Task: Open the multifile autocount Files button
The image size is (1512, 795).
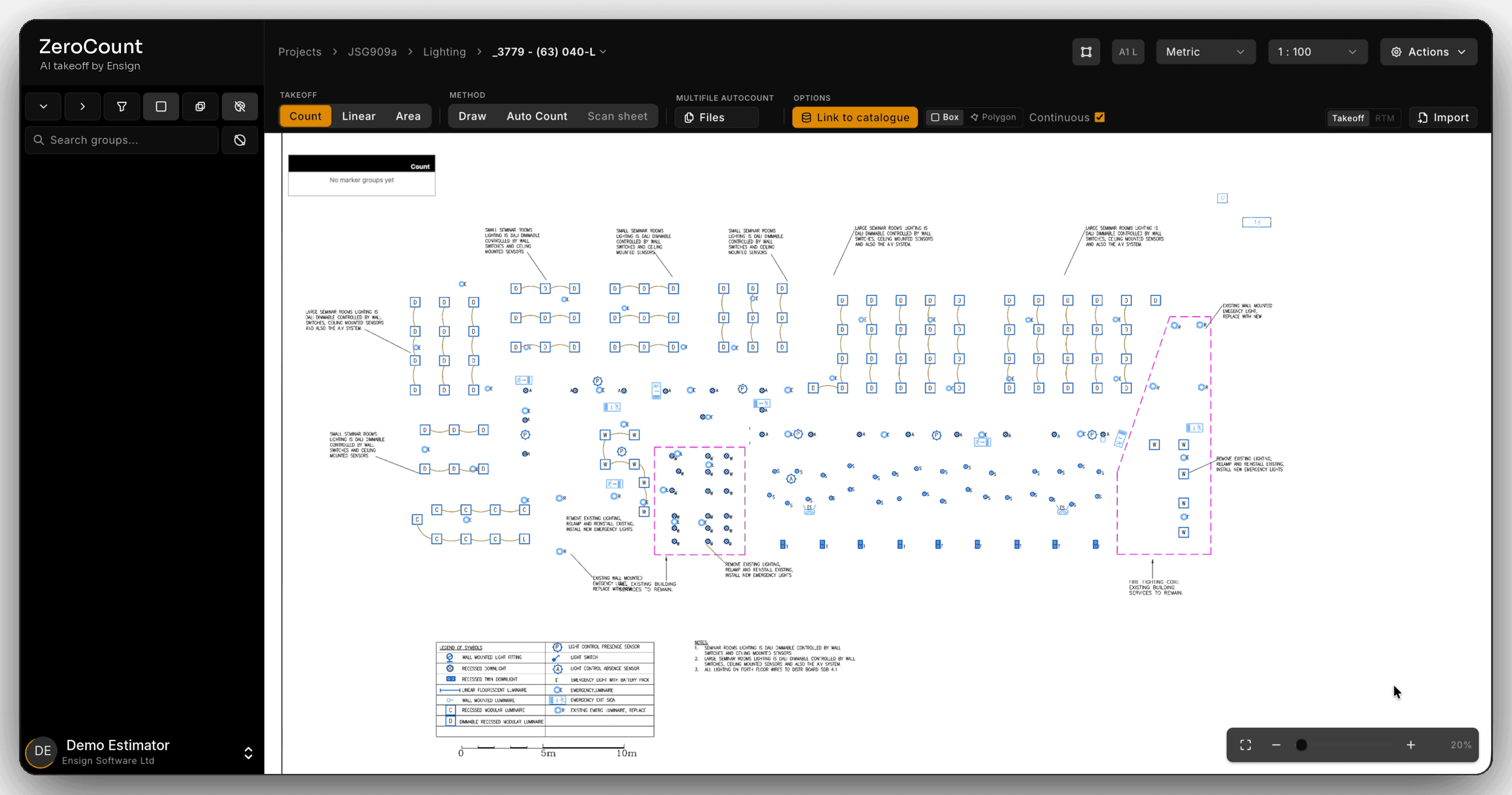Action: pyautogui.click(x=717, y=118)
